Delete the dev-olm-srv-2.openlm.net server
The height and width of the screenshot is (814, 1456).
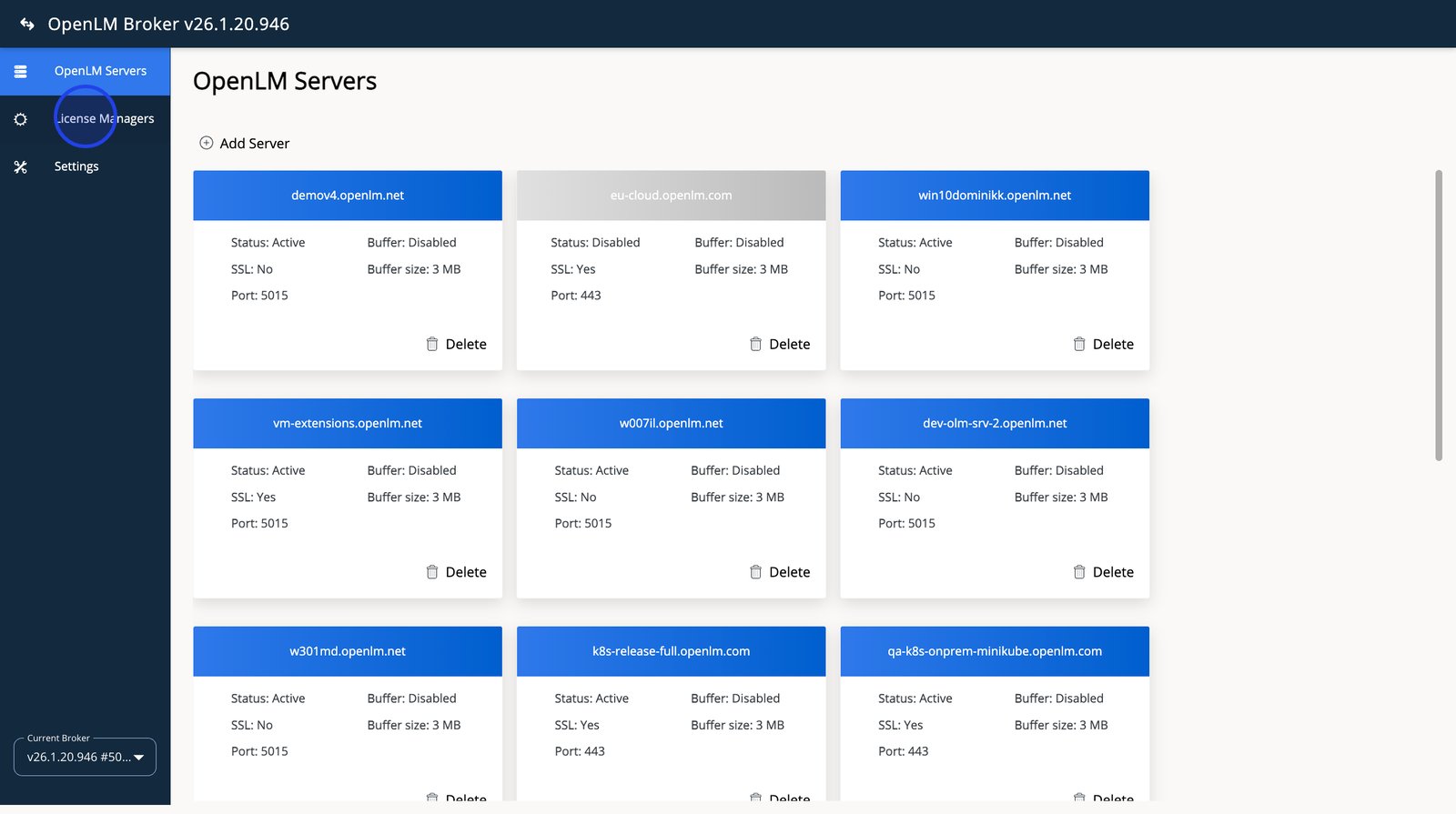pos(1103,572)
